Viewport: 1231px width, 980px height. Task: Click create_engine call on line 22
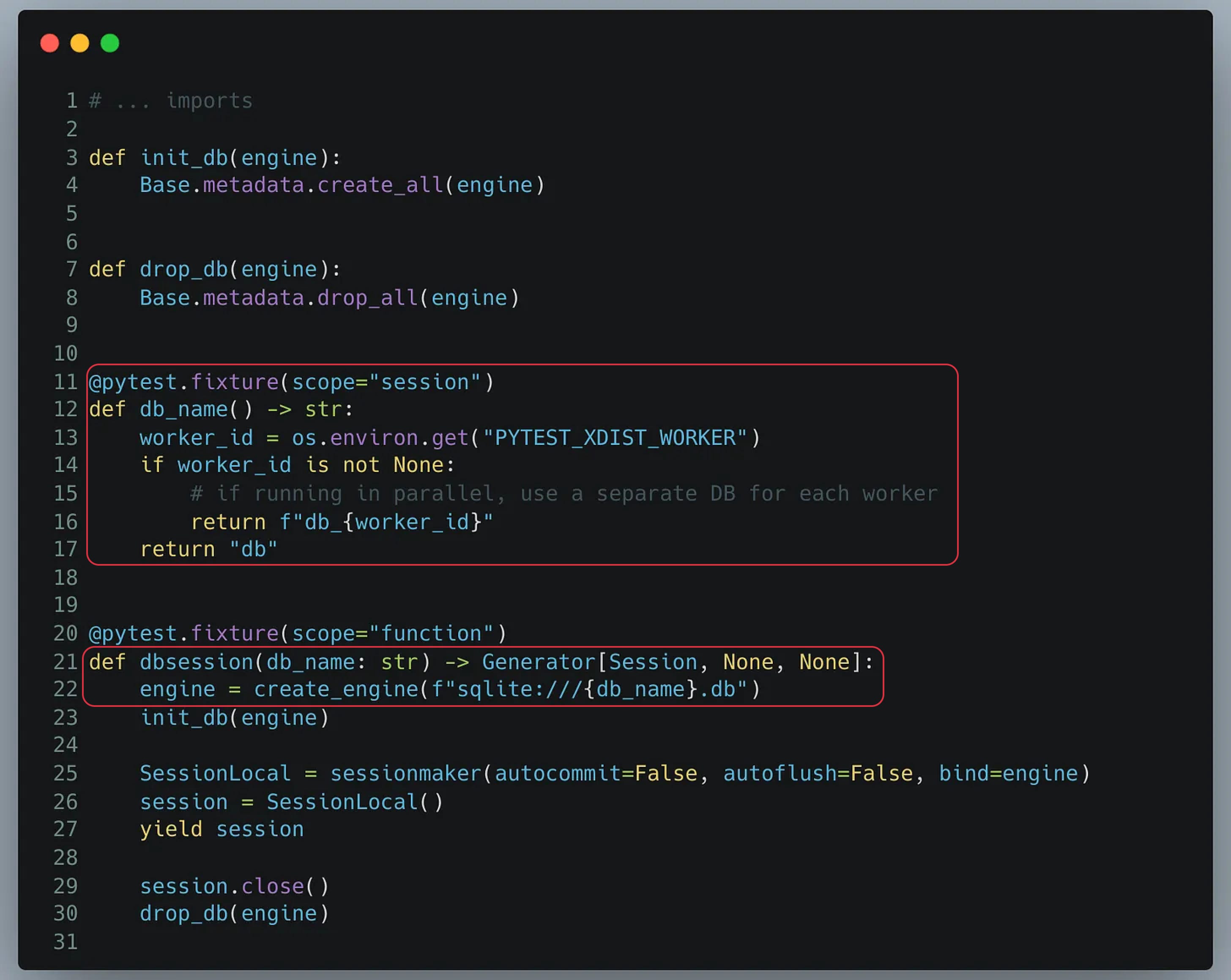tap(336, 689)
